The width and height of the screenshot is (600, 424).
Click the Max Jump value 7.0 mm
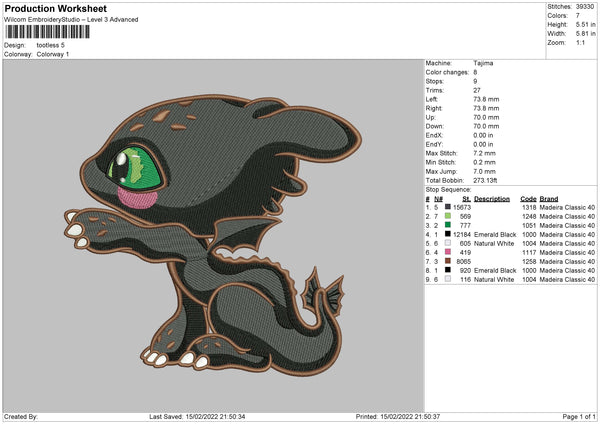point(484,171)
